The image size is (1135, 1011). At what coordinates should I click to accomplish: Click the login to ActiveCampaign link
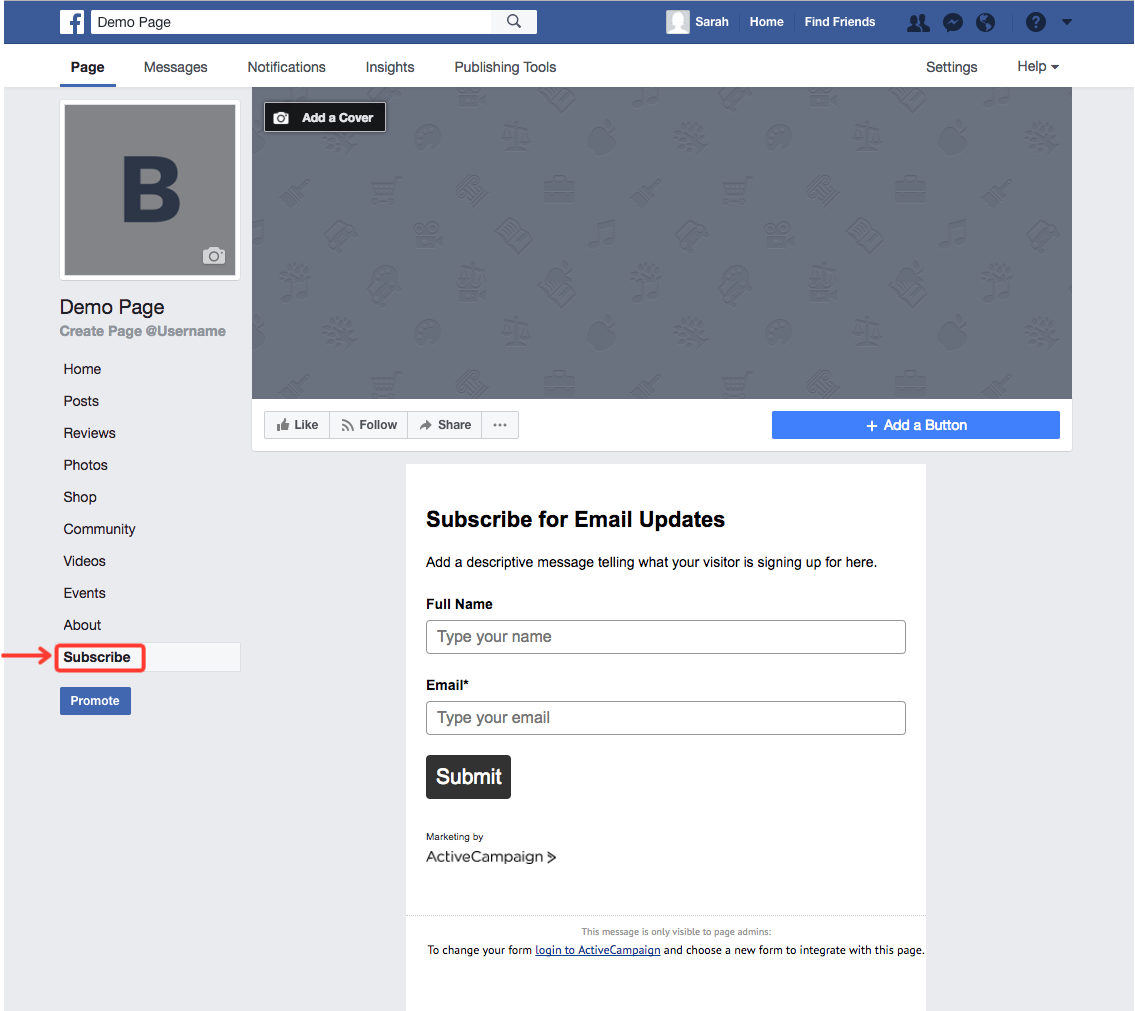pyautogui.click(x=597, y=950)
